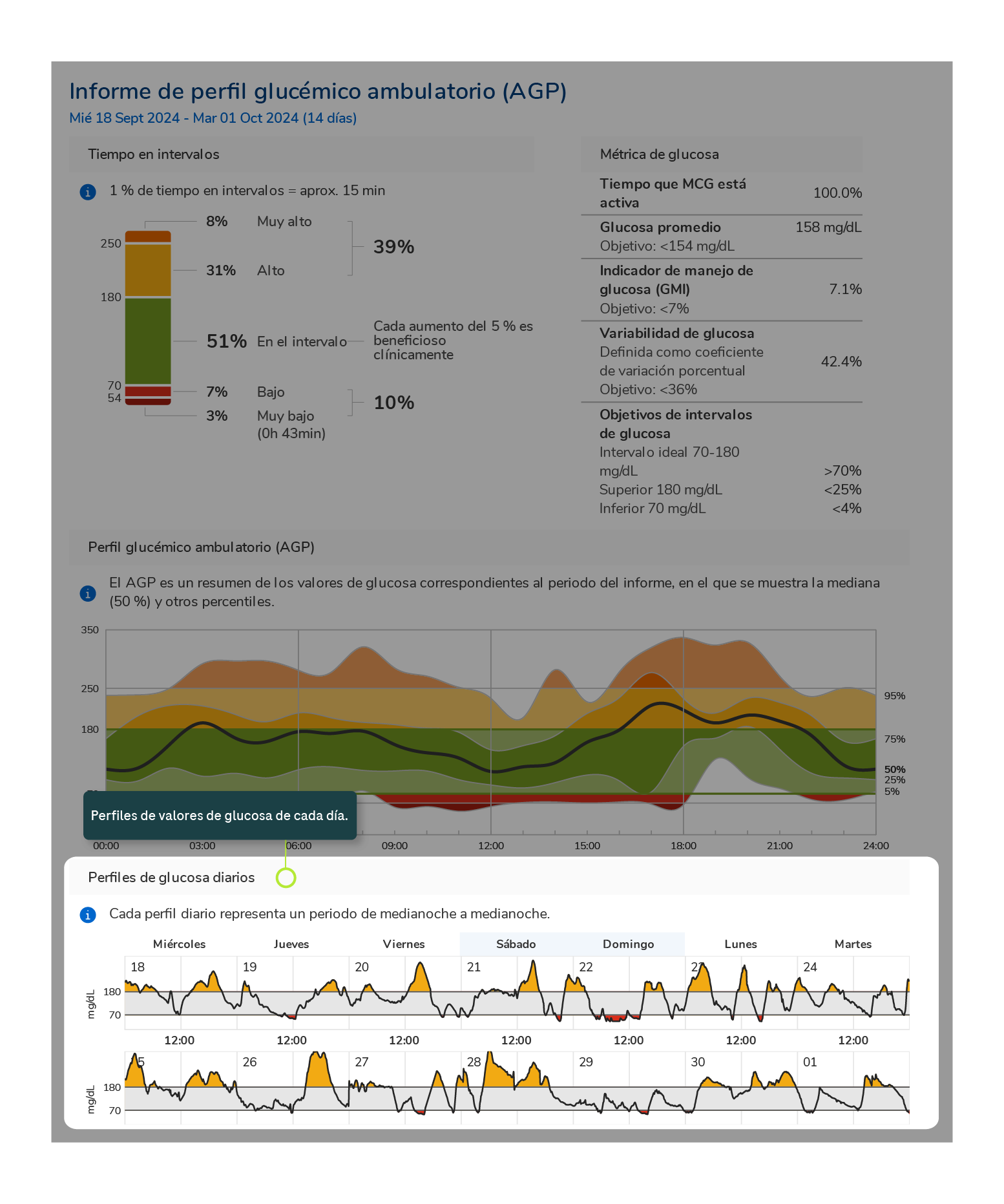Click the 'Domingo' day column header

click(629, 944)
